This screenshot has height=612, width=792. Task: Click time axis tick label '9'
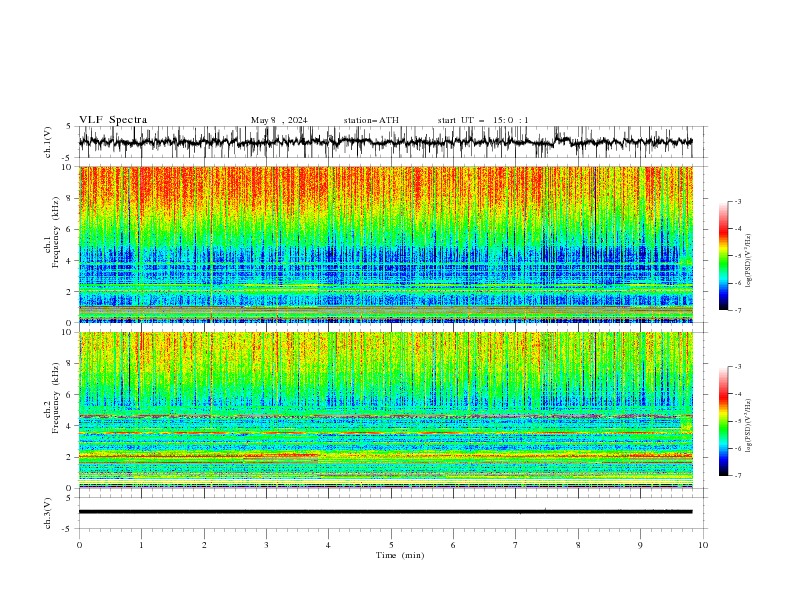640,545
